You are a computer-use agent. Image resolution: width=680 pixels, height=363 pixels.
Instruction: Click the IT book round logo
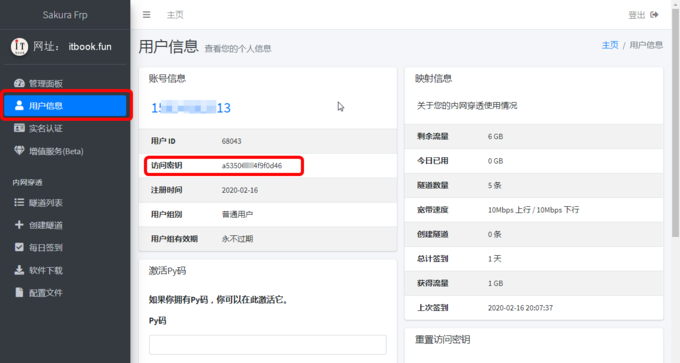click(19, 47)
